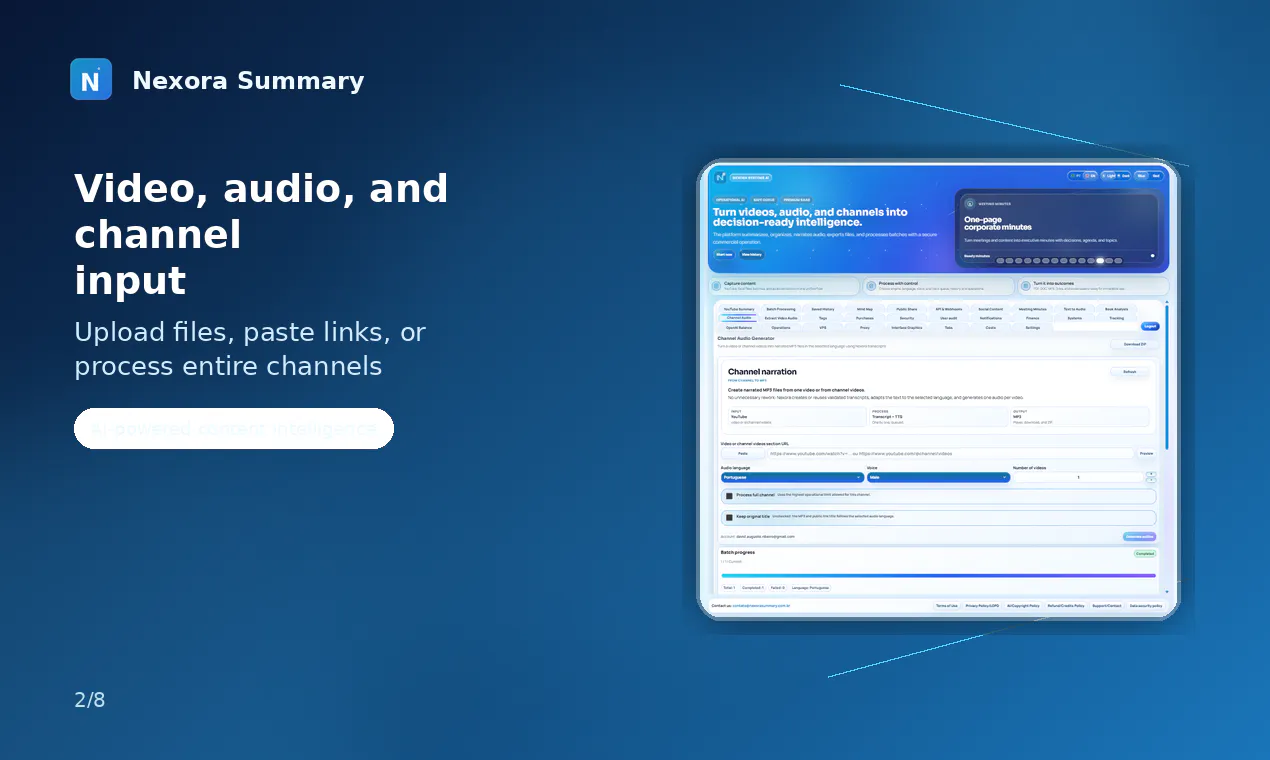The width and height of the screenshot is (1270, 760).
Task: Click the Generate audios button
Action: [x=1140, y=537]
